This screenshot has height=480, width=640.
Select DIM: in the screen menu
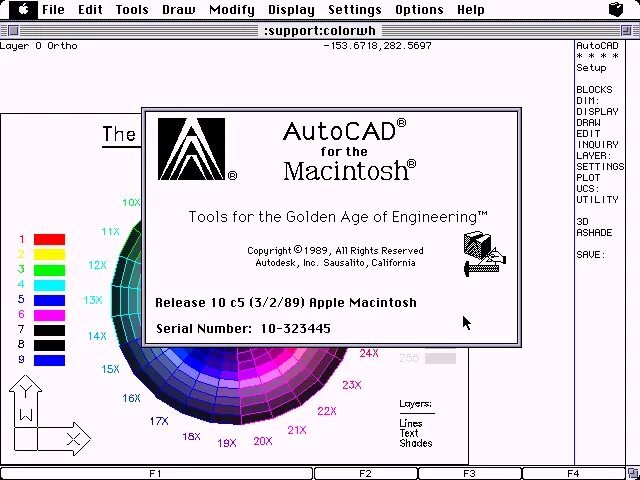(x=588, y=101)
